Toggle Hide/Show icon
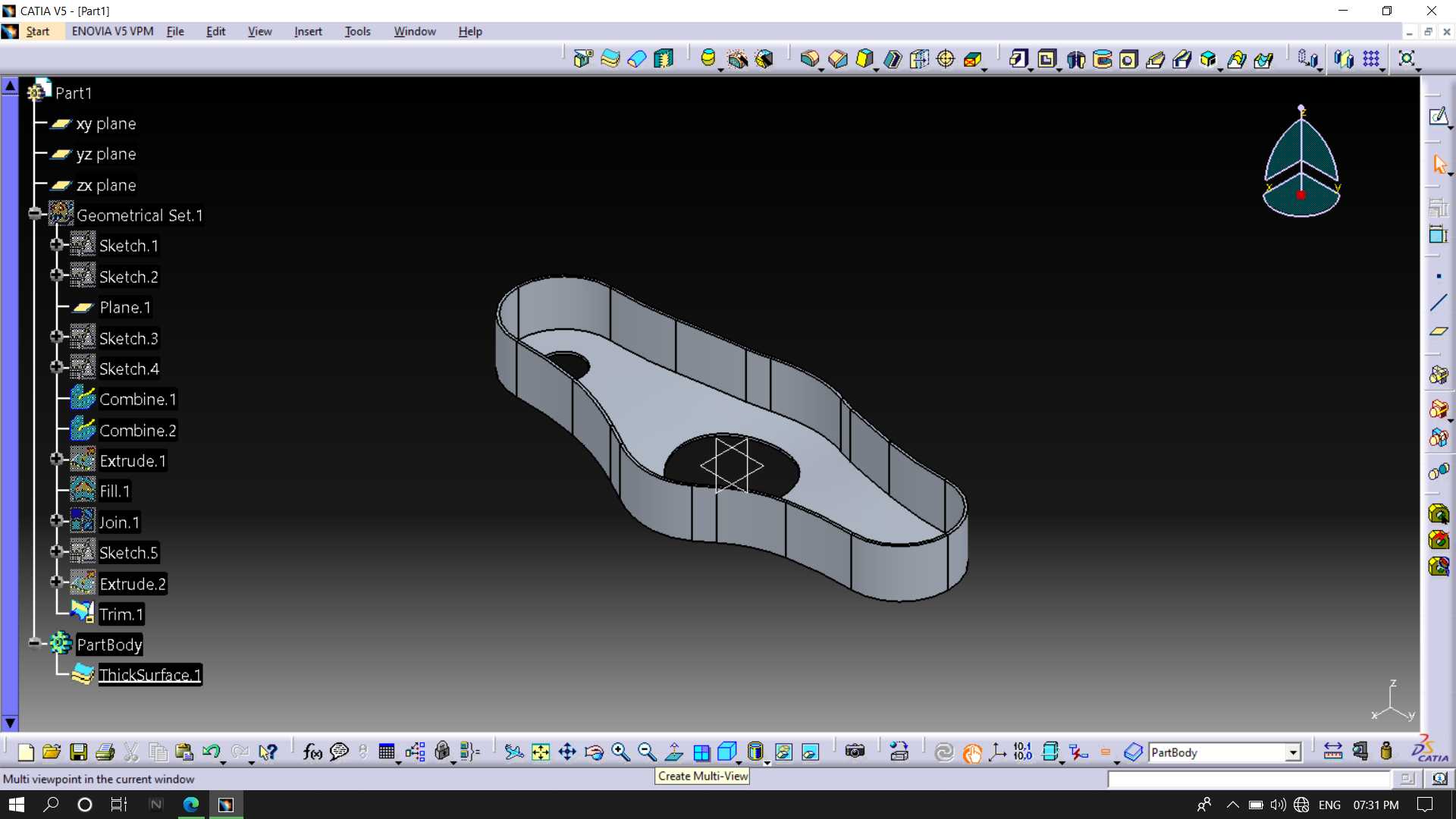Viewport: 1456px width, 819px height. tap(783, 752)
